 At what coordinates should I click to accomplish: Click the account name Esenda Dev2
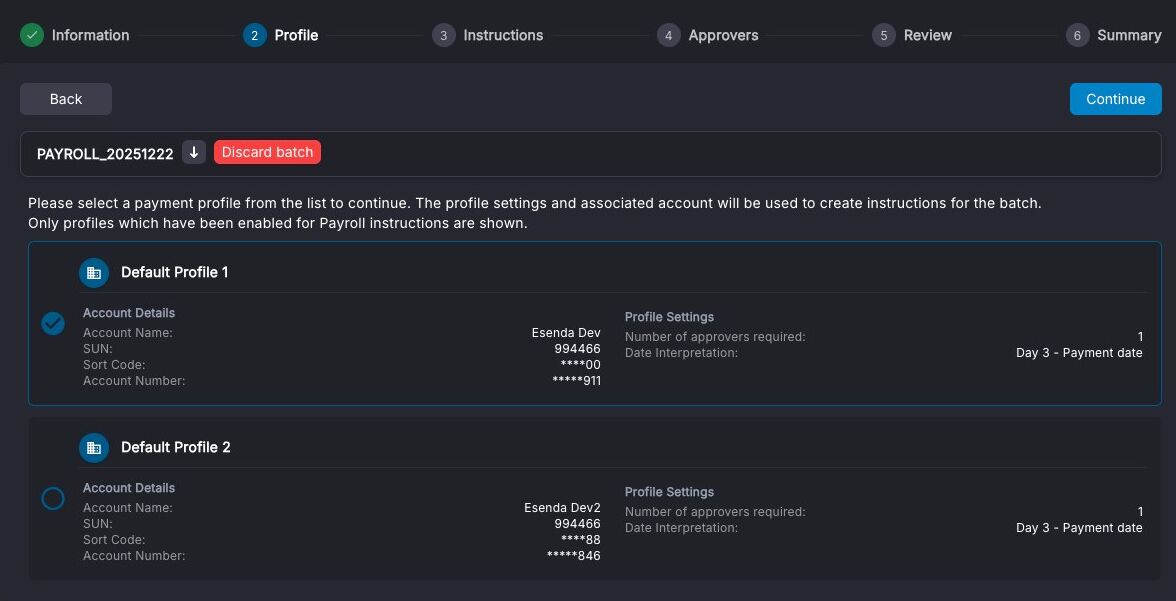click(x=562, y=508)
